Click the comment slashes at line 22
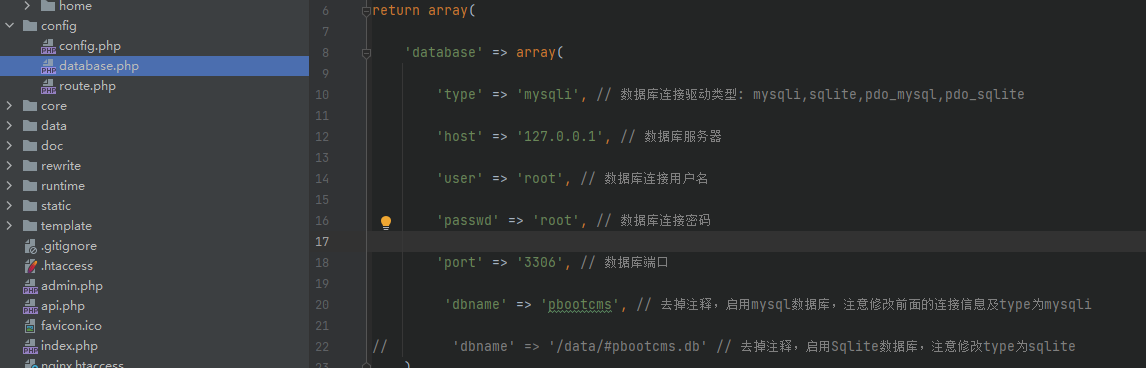 pyautogui.click(x=379, y=346)
